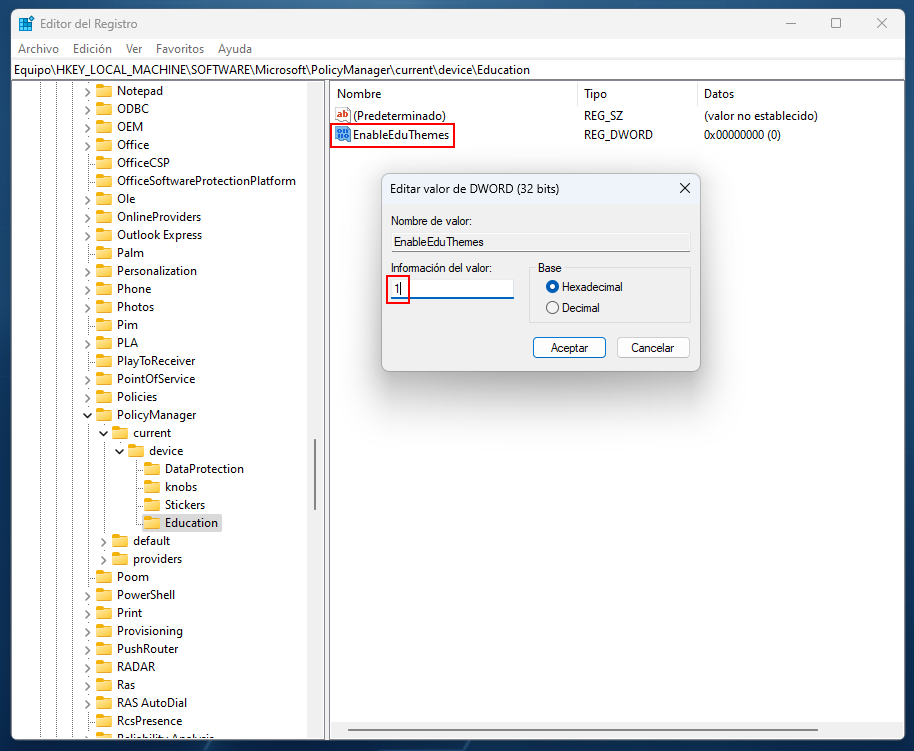Click the Personalization folder icon
The width and height of the screenshot is (914, 751).
pos(104,271)
